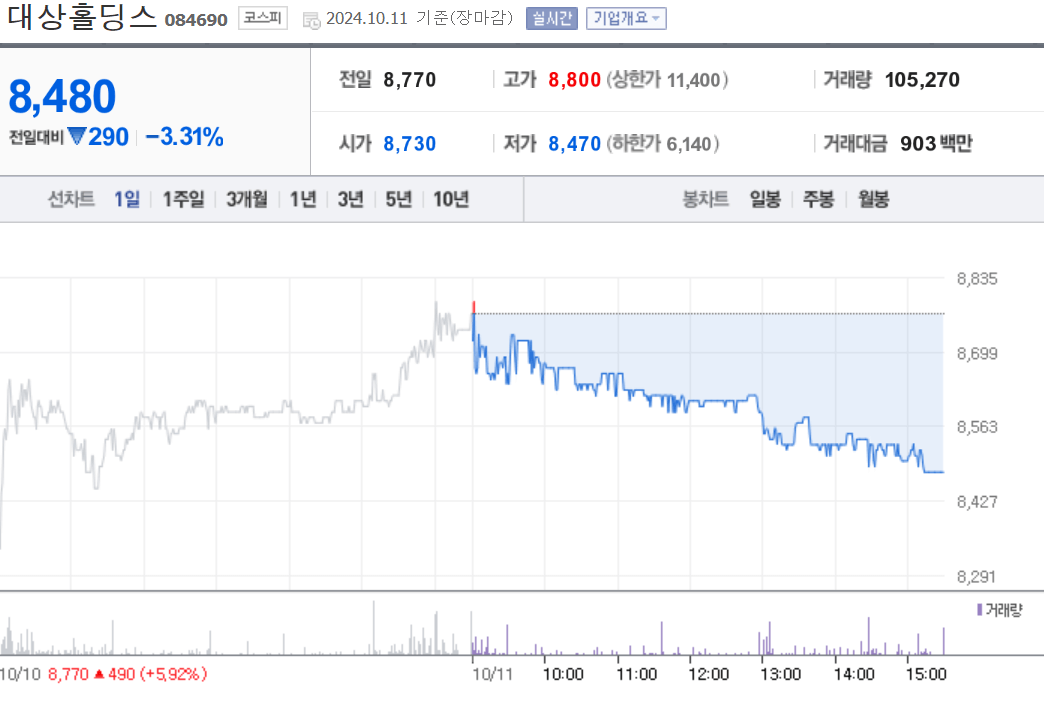Click the 2024.10.11 기준(장마감) date text
Viewport: 1044px width, 710px height.
pos(419,19)
